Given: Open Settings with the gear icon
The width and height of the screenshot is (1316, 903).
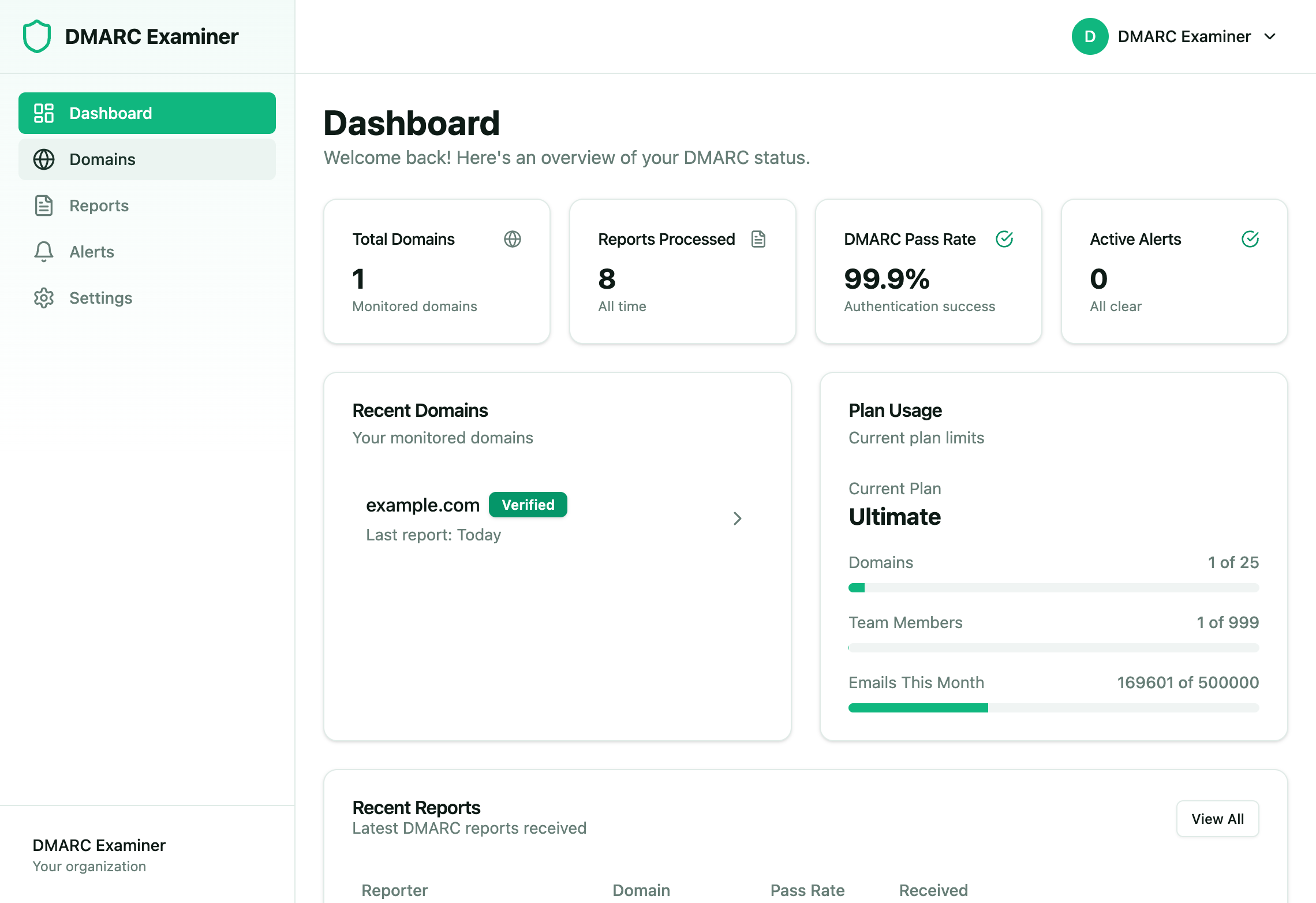Looking at the screenshot, I should click(43, 298).
